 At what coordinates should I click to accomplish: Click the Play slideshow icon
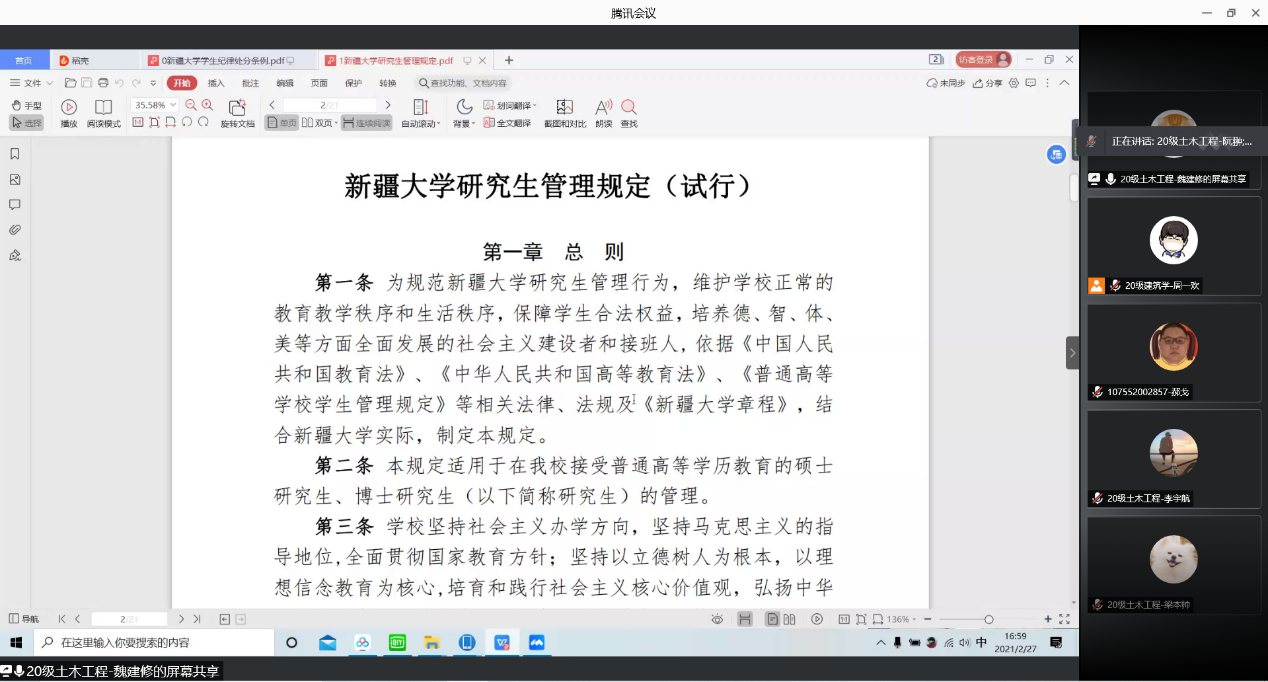[69, 107]
